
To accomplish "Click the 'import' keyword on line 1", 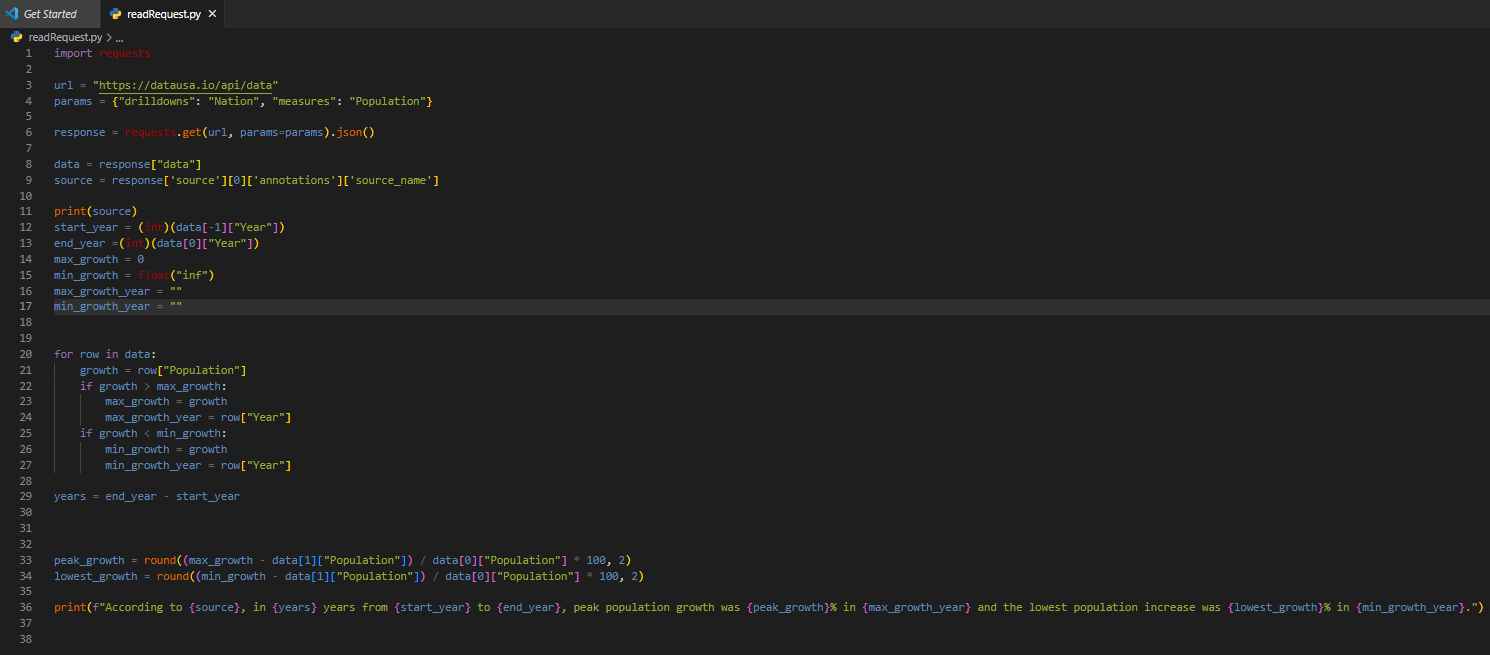I will pos(73,53).
